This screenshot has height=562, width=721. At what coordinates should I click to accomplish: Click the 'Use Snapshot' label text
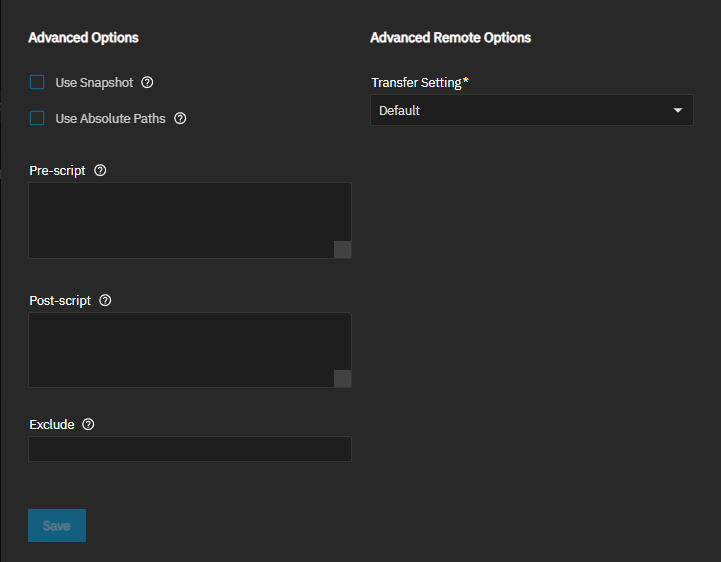94,82
